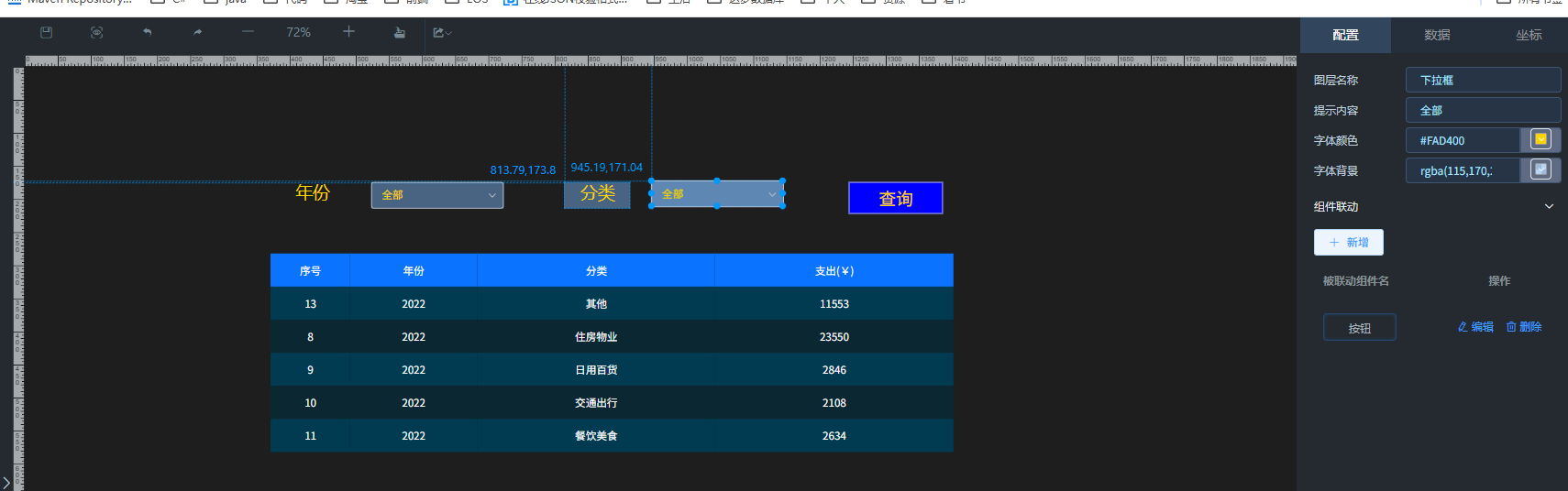The height and width of the screenshot is (491, 1568).
Task: Open the export share dropdown icon
Action: pyautogui.click(x=442, y=32)
